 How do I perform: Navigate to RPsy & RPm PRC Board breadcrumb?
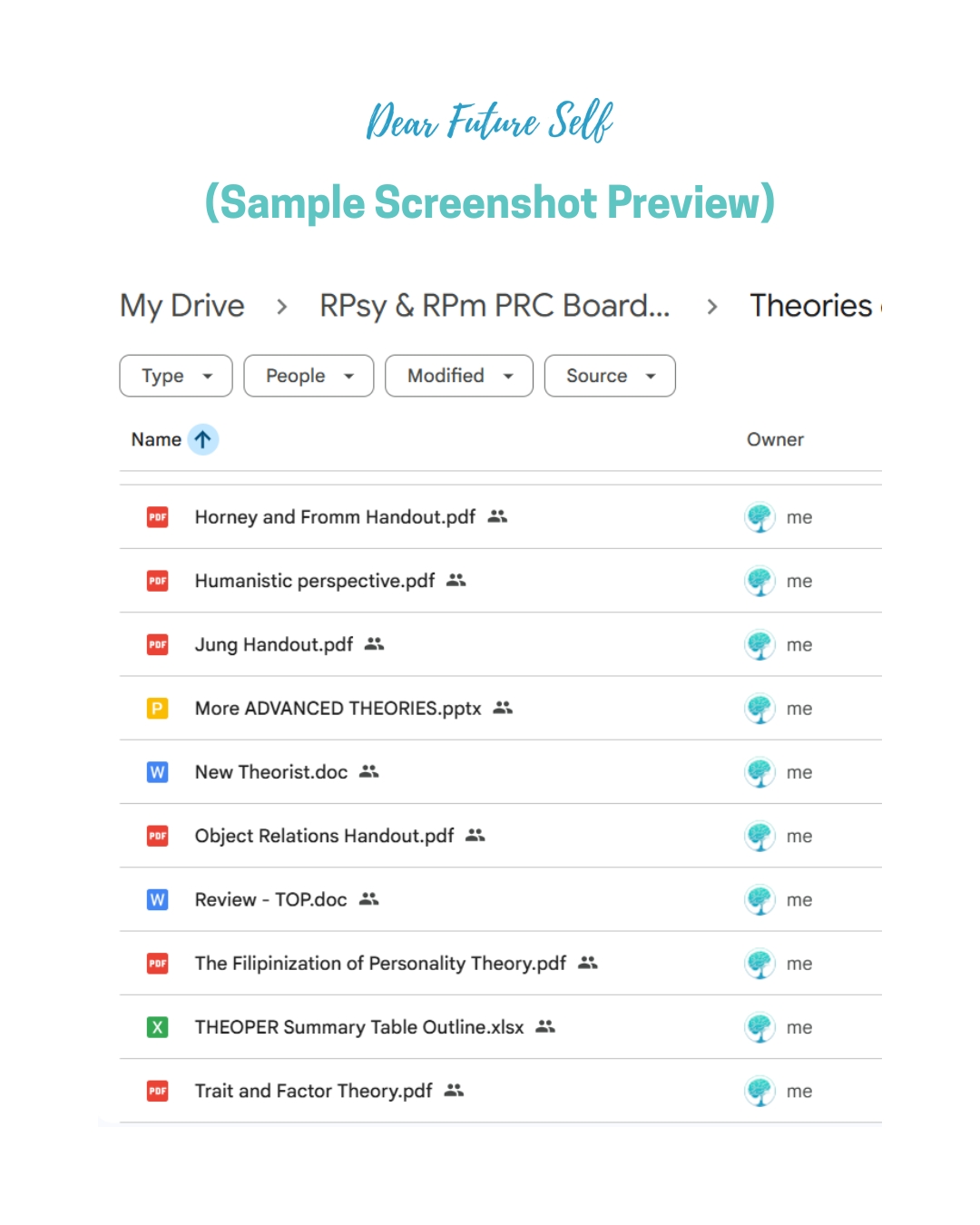[495, 306]
